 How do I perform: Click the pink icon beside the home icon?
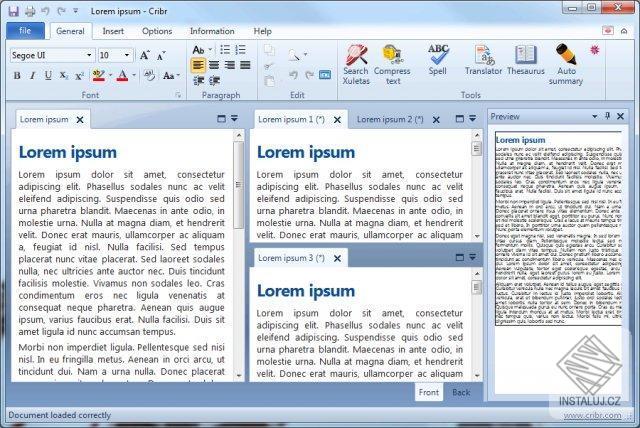pos(608,31)
